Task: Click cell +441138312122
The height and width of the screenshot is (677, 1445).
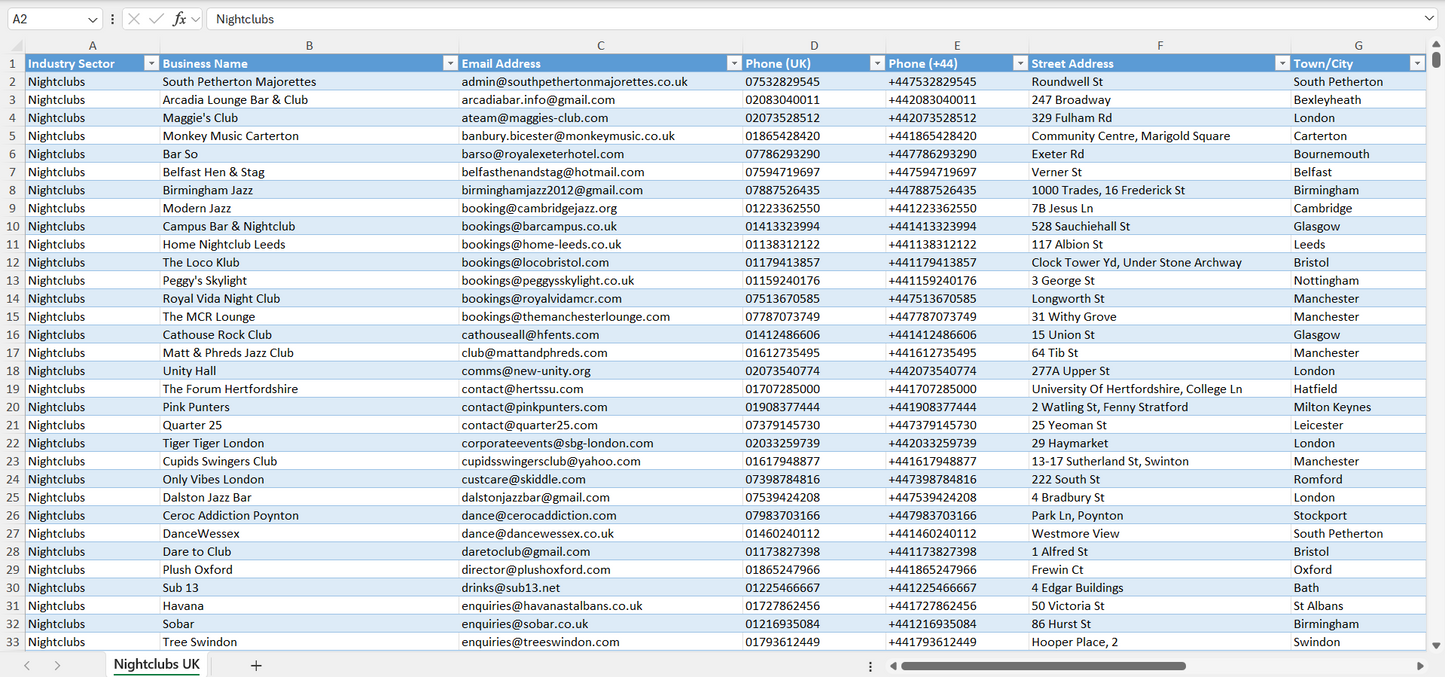Action: coord(957,244)
